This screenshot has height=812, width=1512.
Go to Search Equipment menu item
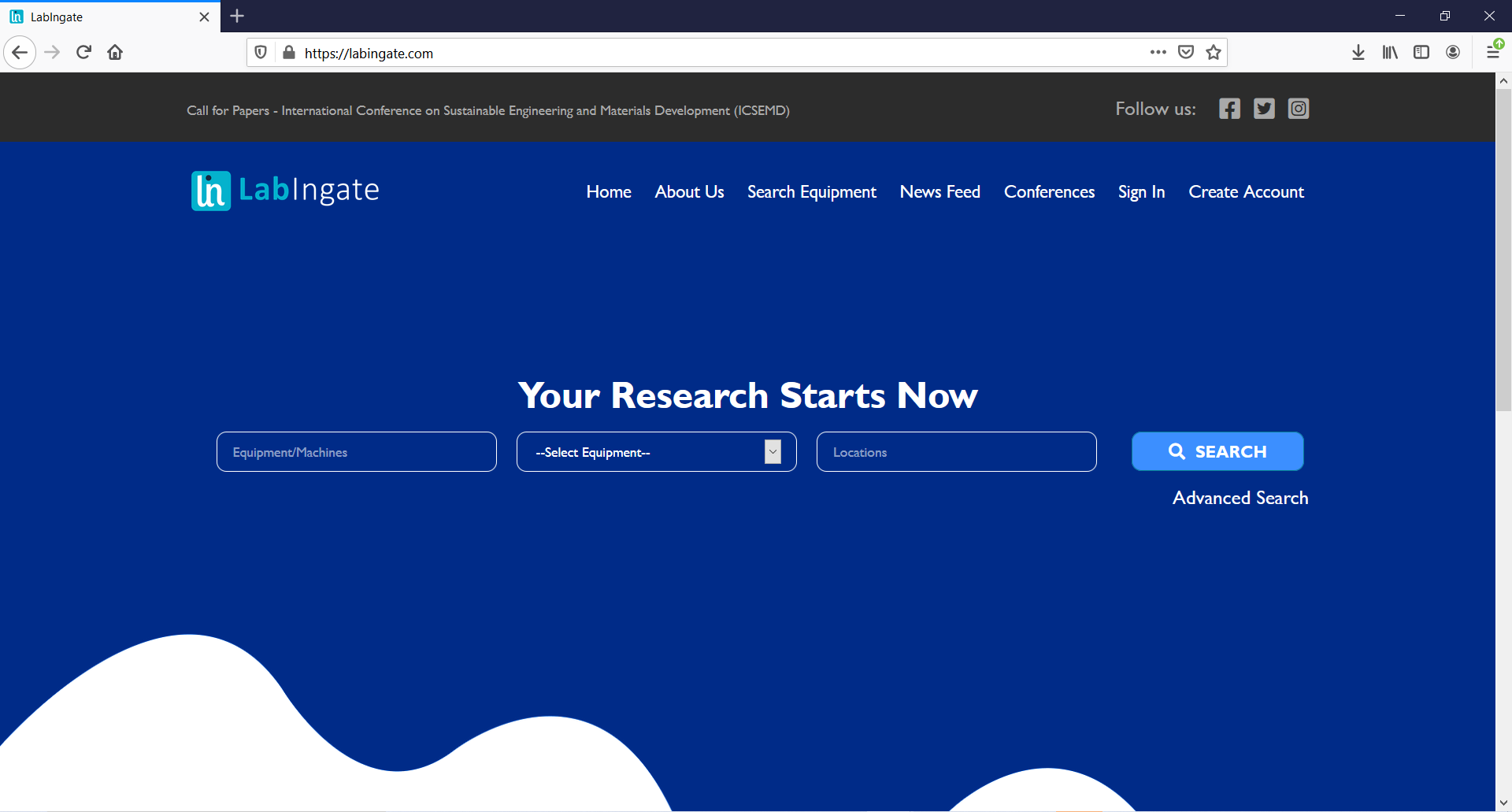click(811, 192)
